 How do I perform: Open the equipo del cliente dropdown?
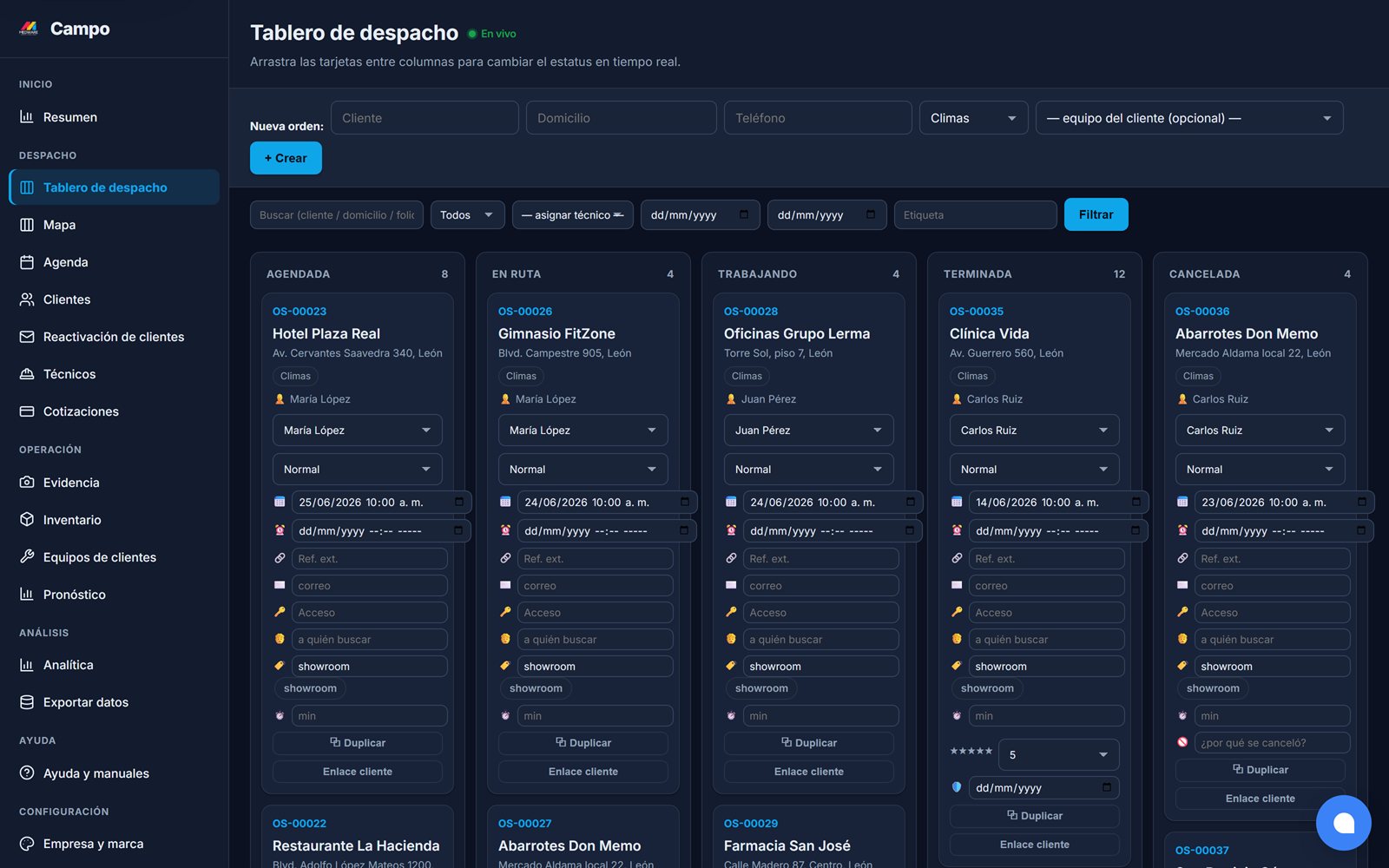click(x=1188, y=118)
